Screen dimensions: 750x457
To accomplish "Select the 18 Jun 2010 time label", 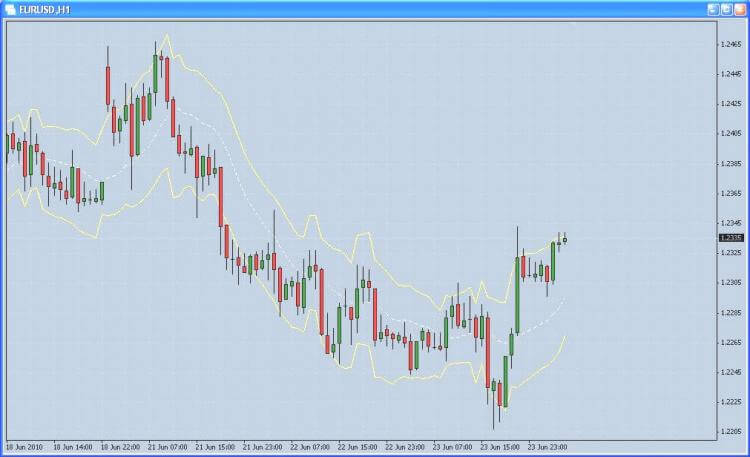I will (x=24, y=447).
